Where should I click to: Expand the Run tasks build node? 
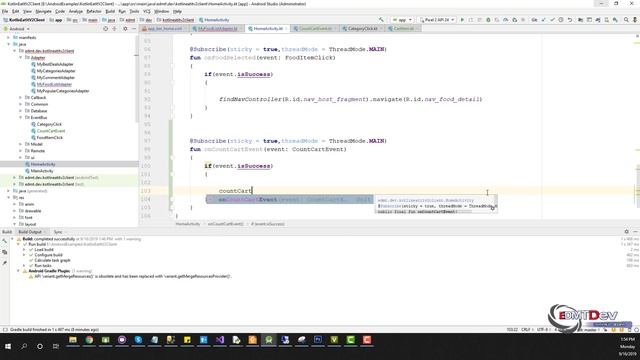[24, 266]
